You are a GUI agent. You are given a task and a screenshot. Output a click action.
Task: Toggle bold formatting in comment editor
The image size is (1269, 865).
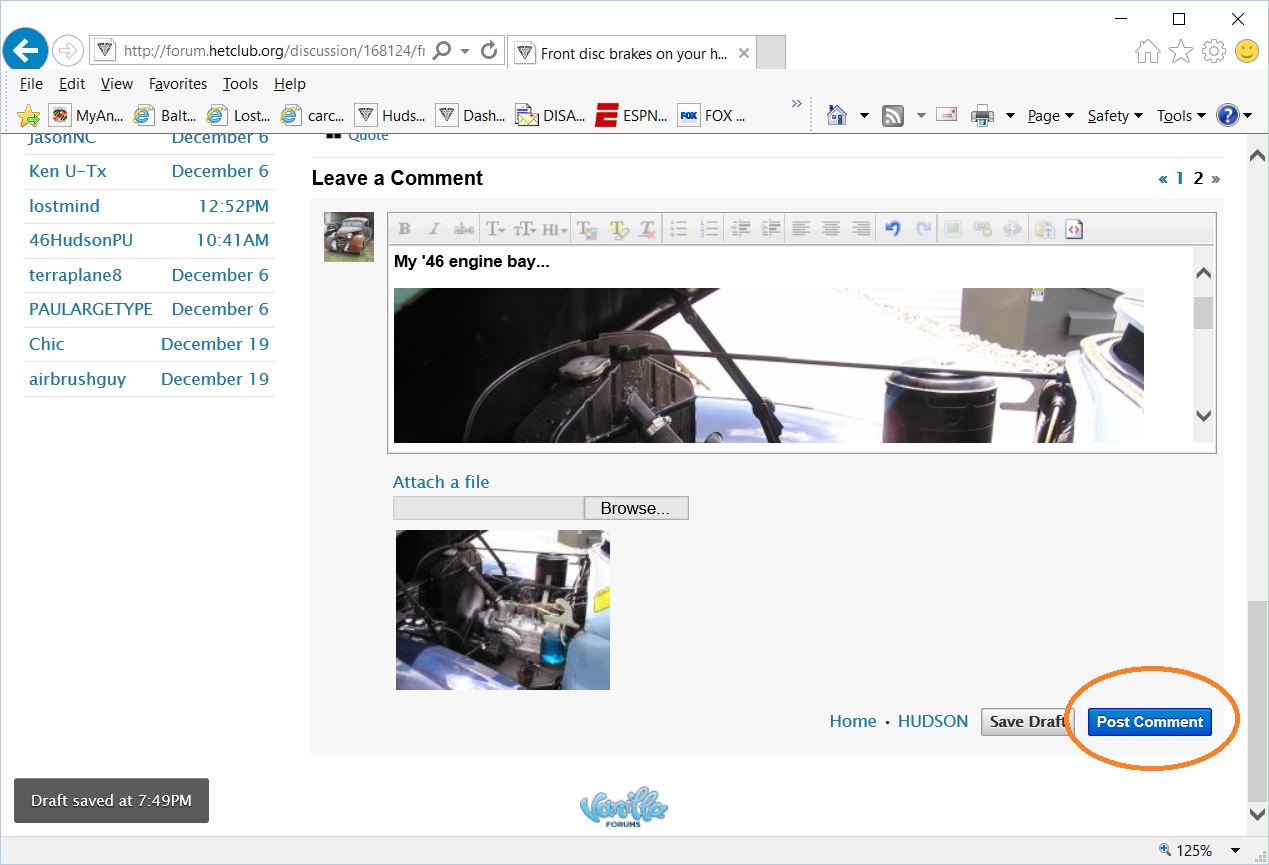tap(405, 229)
